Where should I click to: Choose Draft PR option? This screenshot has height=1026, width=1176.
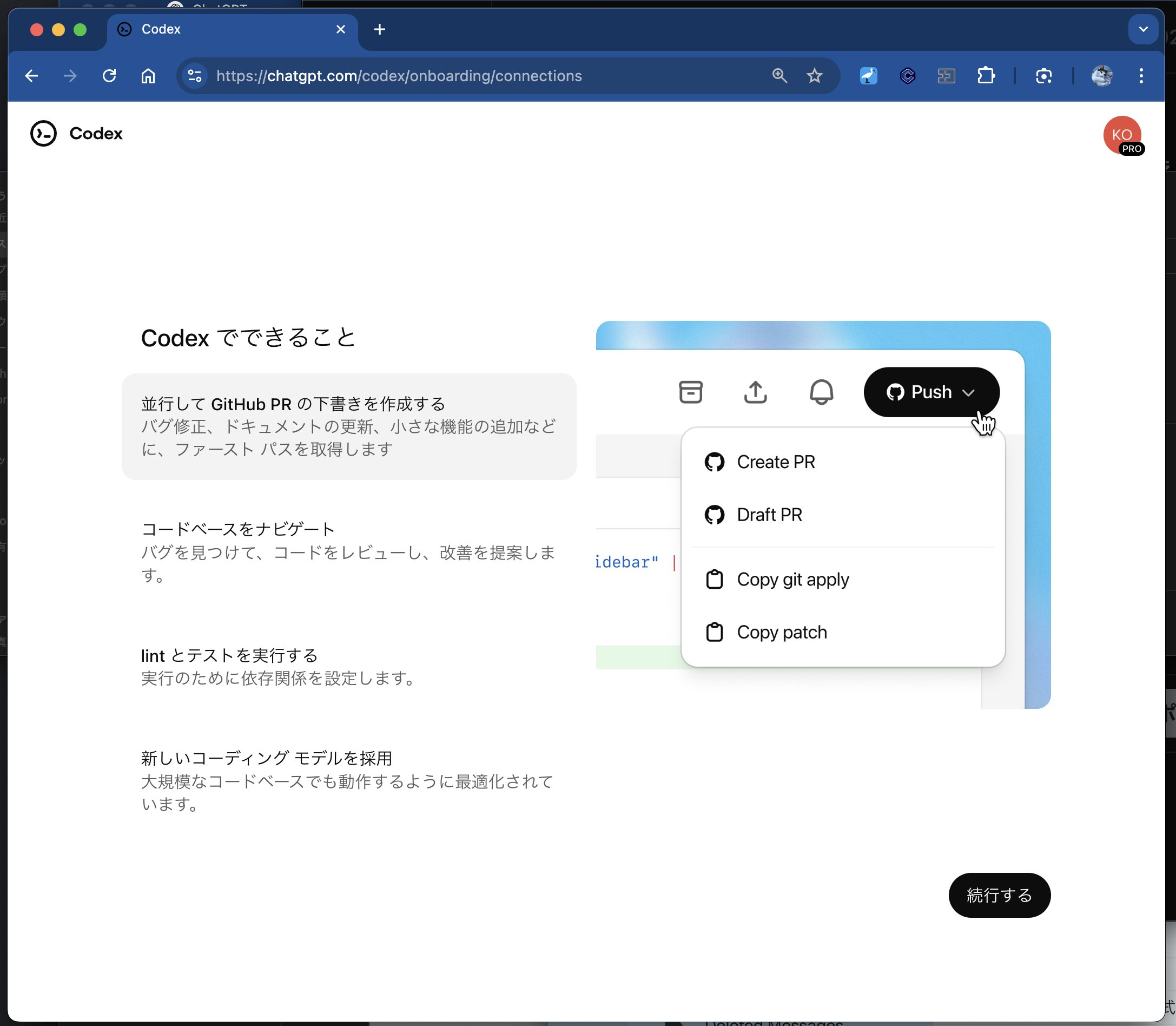(x=769, y=515)
